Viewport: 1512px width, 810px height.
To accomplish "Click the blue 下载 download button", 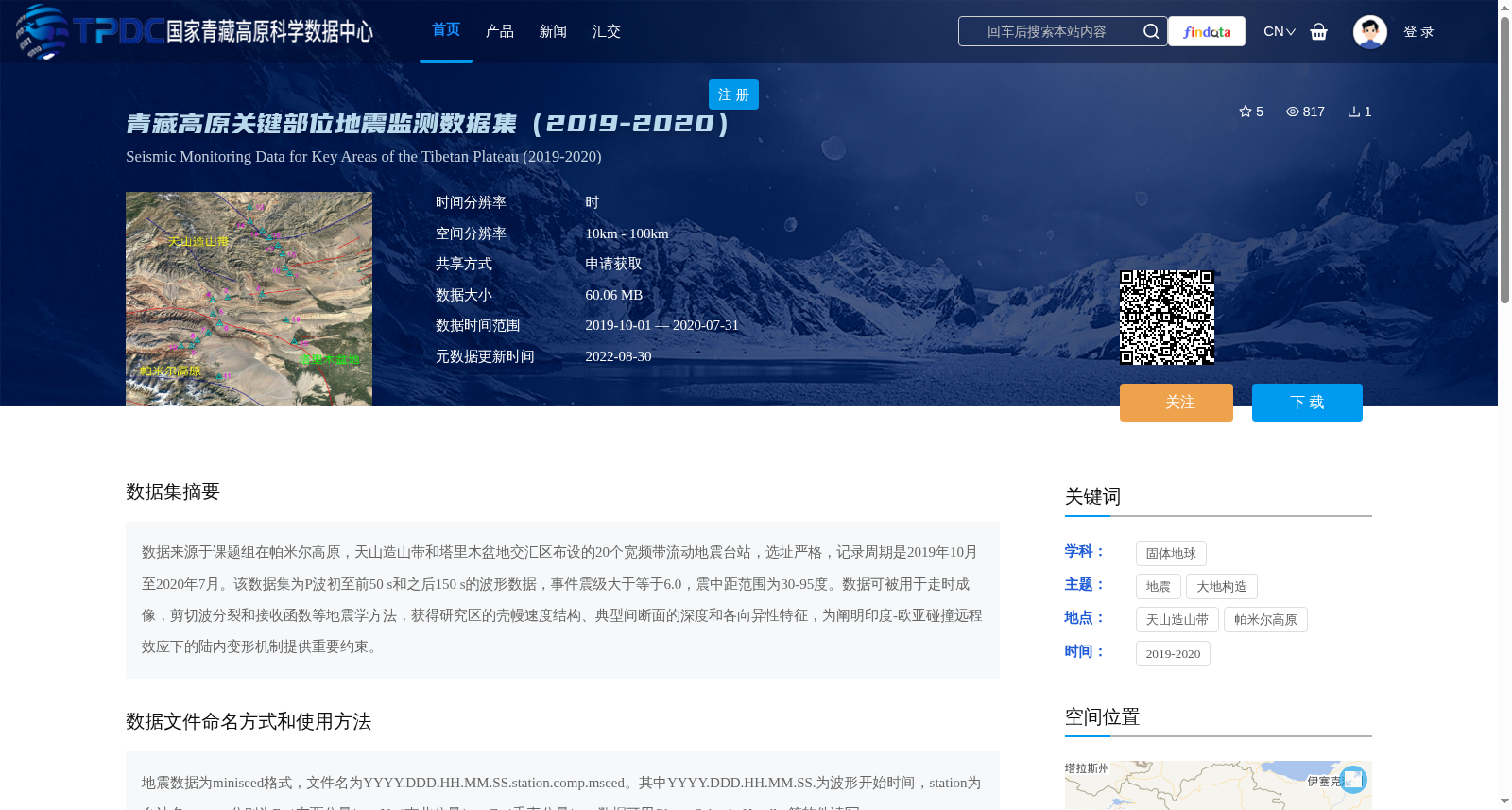I will coord(1307,403).
